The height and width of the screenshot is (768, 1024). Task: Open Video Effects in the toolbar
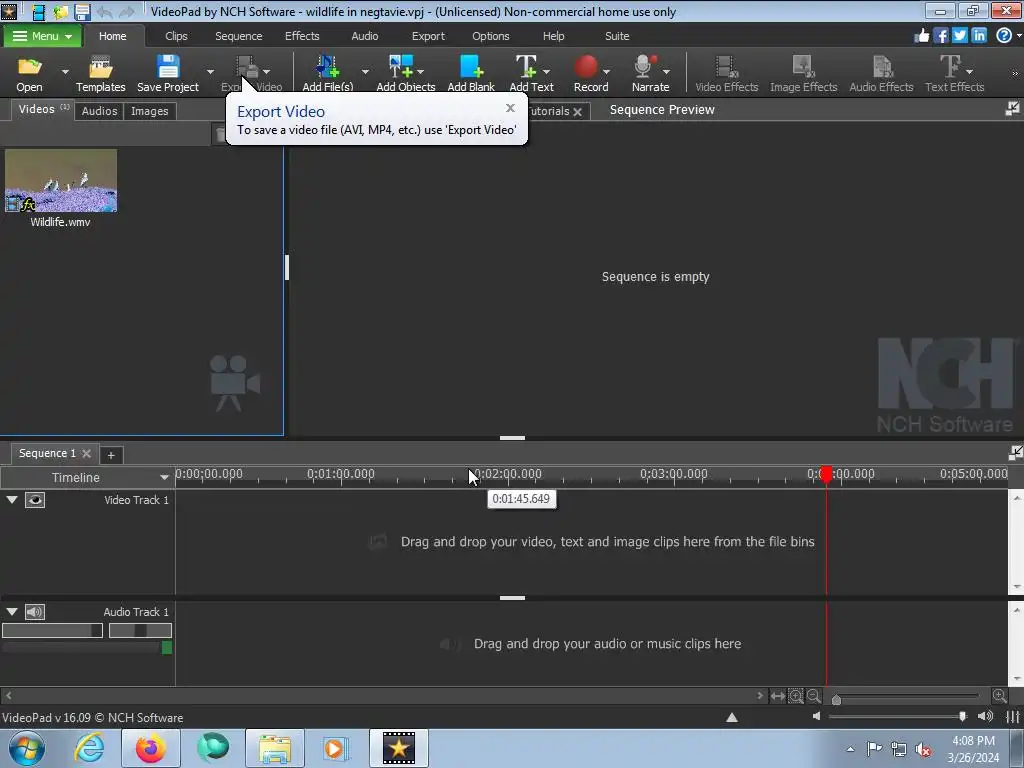(x=726, y=73)
